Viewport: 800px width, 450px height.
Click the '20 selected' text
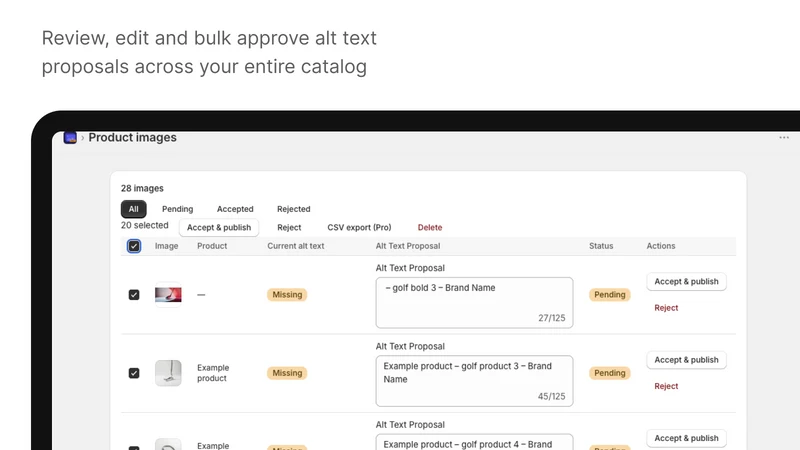(144, 226)
